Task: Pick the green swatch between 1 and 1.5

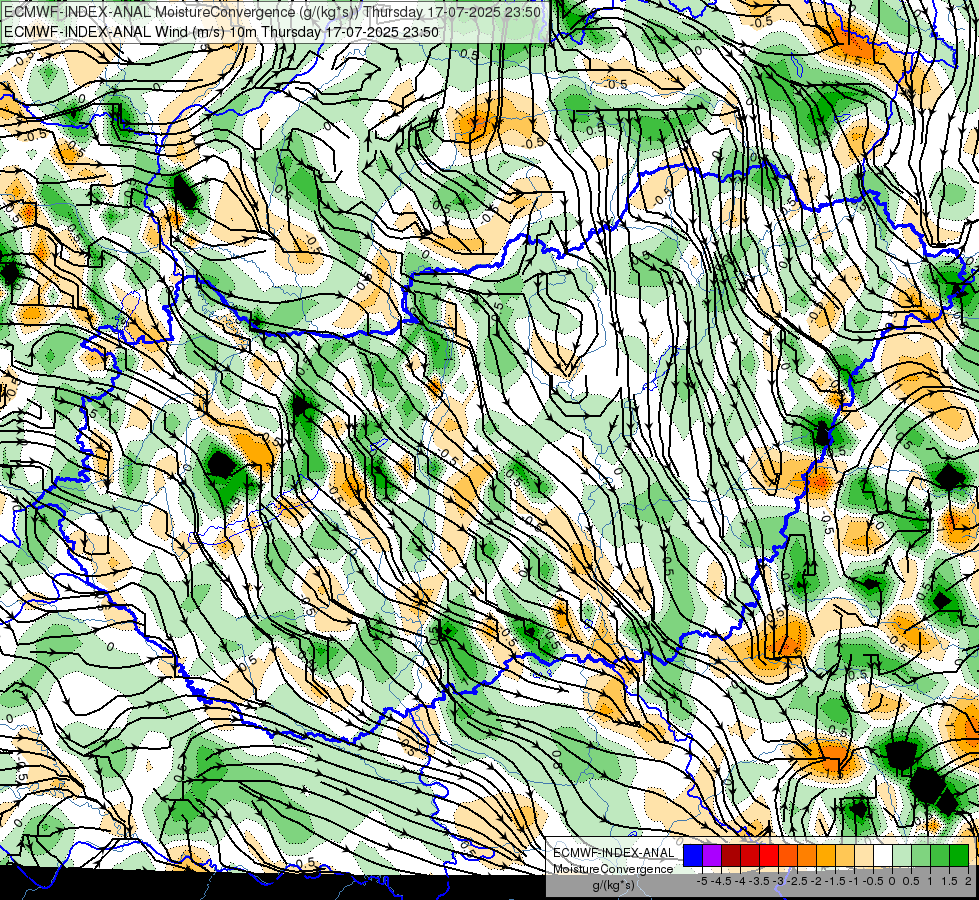Action: (940, 855)
